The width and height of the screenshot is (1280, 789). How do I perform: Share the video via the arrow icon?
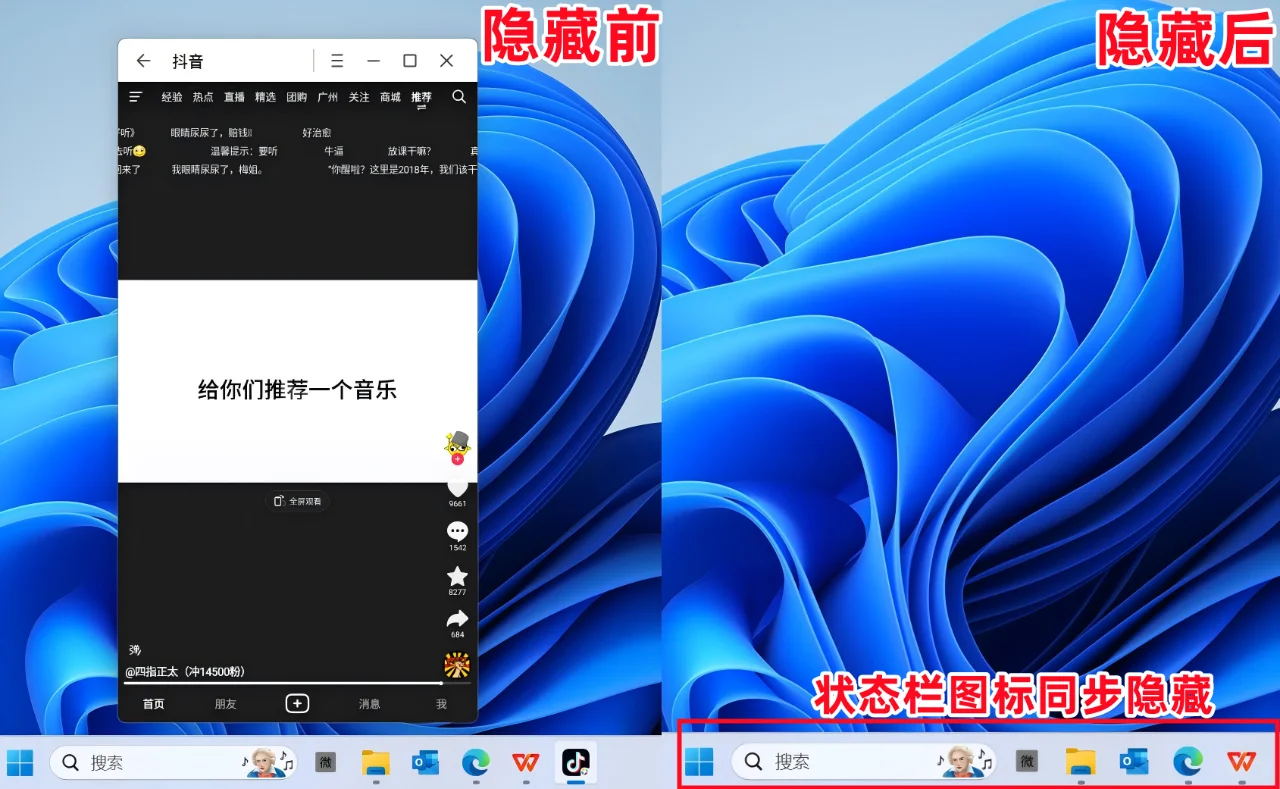click(x=457, y=619)
